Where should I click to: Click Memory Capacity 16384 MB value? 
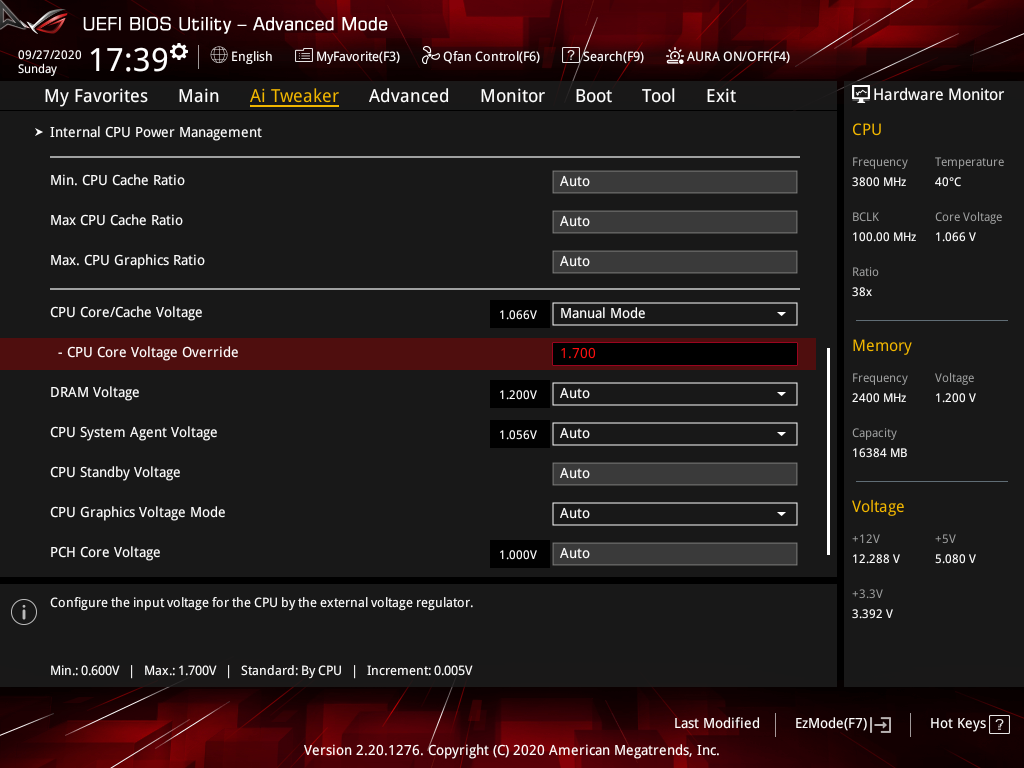(879, 453)
